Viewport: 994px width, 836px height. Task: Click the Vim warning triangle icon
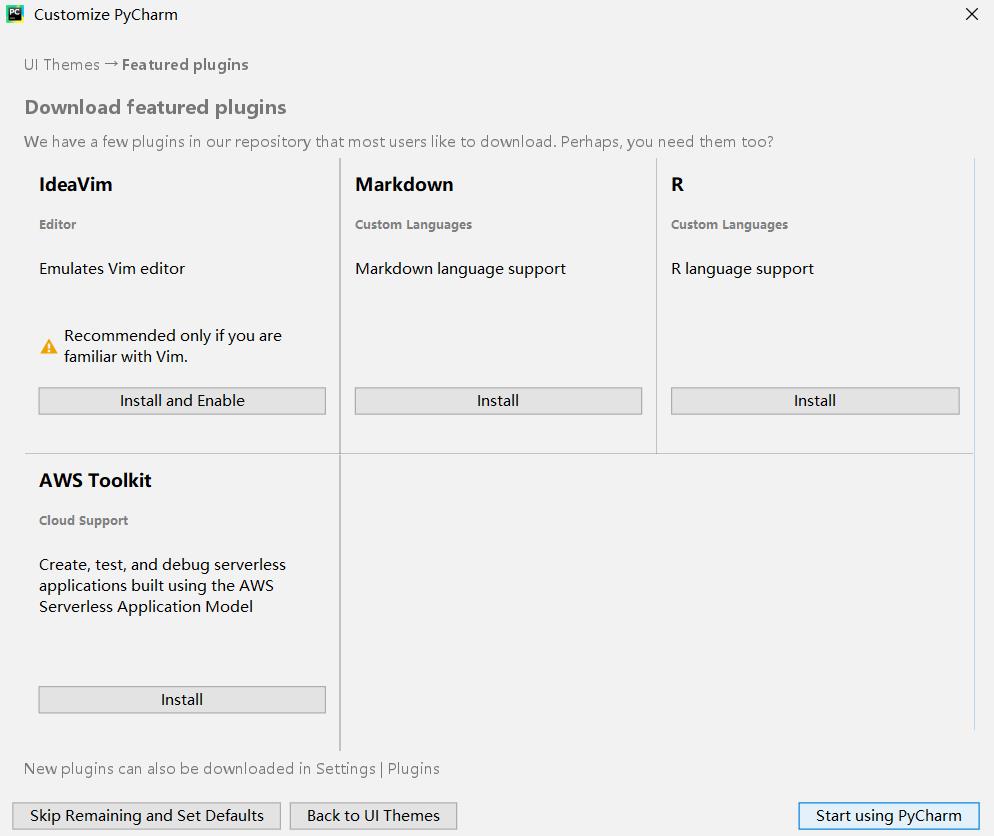point(49,347)
